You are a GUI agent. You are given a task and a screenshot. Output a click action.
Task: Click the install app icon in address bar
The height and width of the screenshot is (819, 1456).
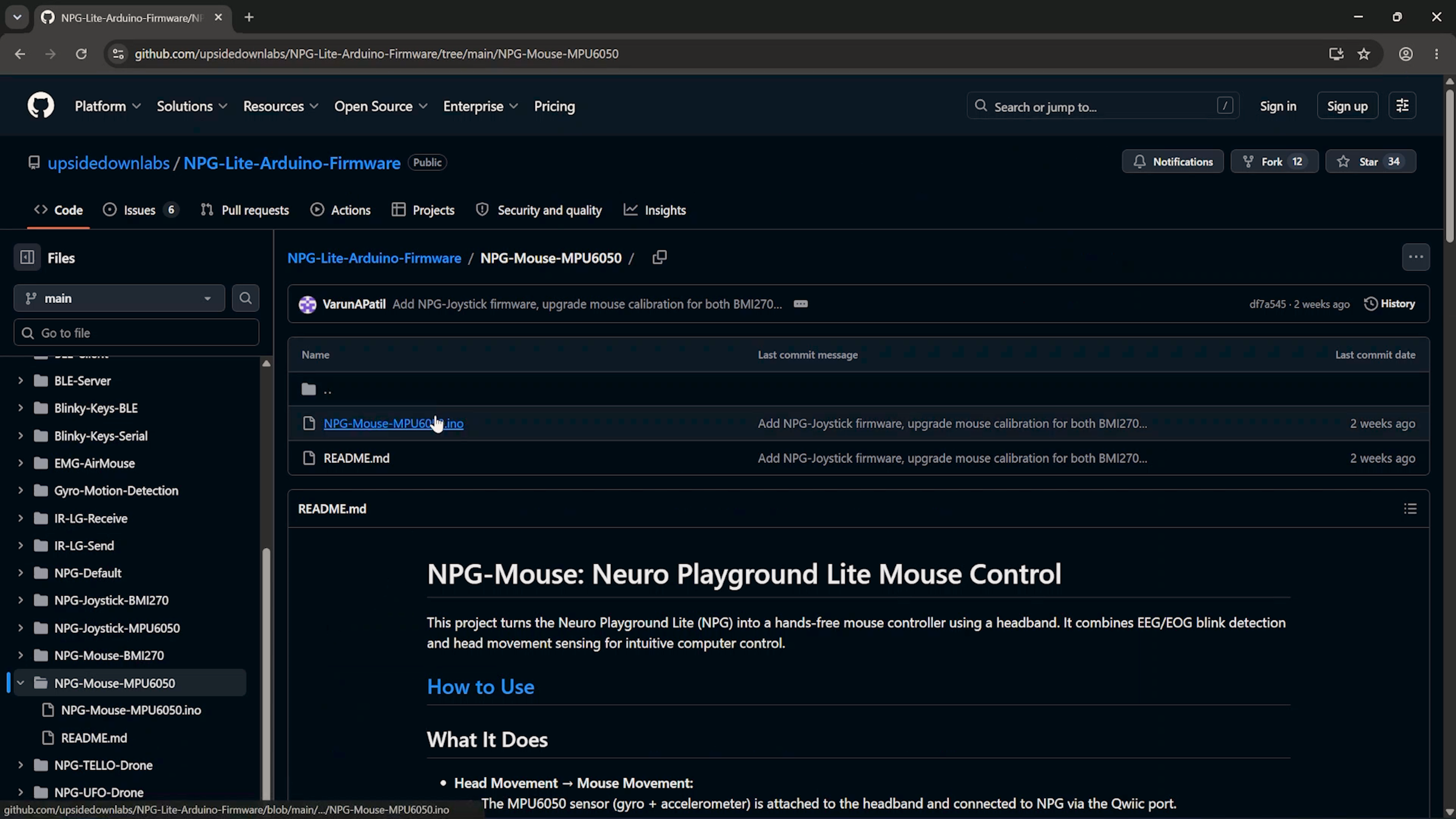point(1336,54)
